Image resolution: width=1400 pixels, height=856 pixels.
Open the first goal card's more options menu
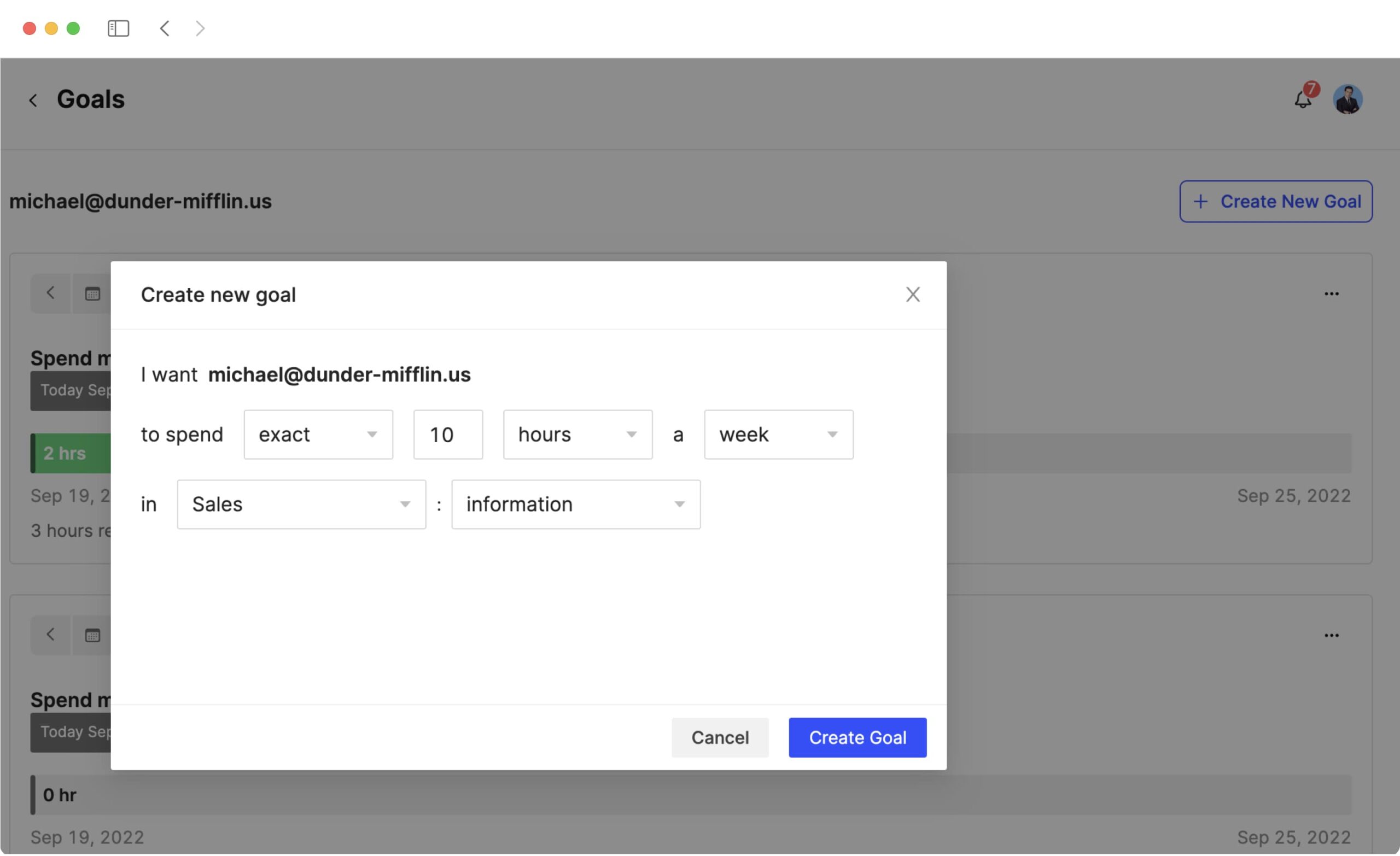pos(1331,294)
